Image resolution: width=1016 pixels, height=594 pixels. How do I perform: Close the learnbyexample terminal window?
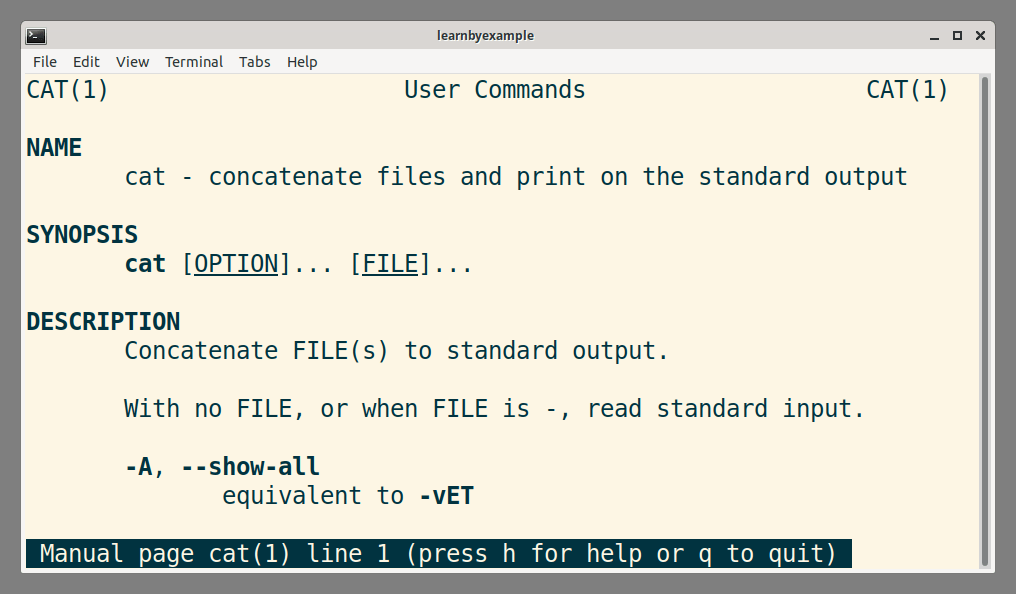pyautogui.click(x=981, y=35)
